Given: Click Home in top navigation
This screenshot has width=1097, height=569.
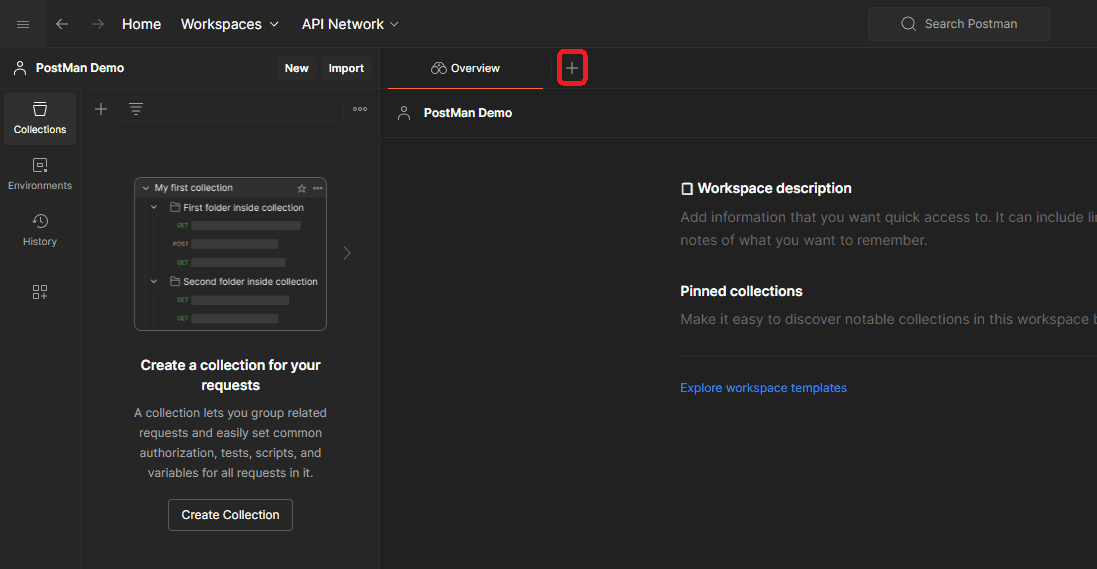Looking at the screenshot, I should tap(141, 24).
